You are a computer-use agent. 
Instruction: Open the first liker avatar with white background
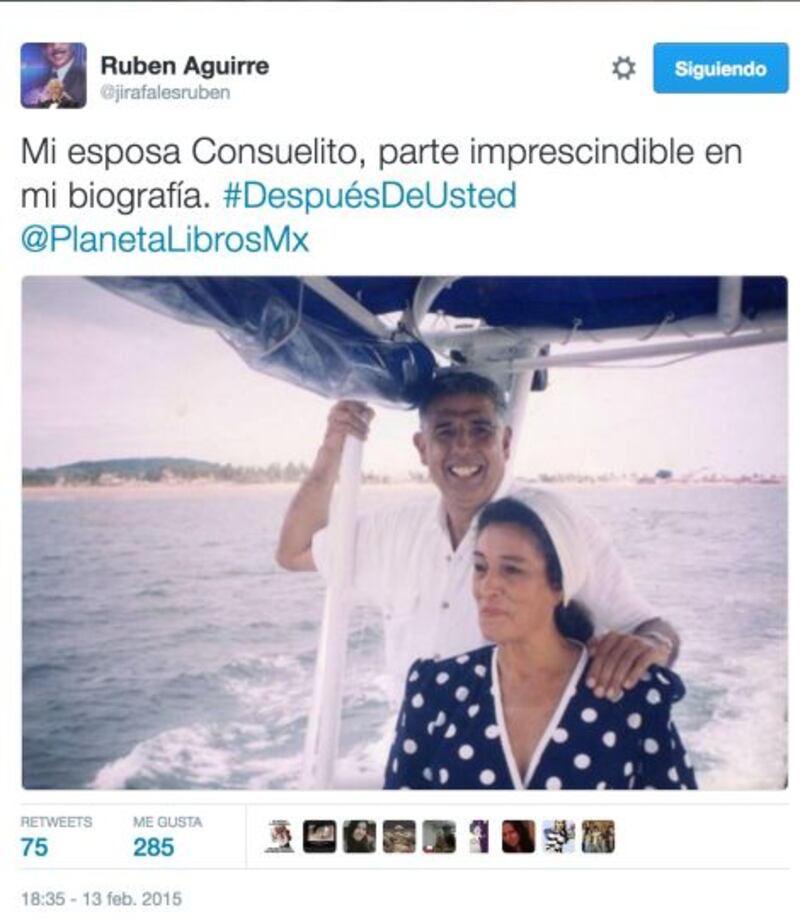280,836
